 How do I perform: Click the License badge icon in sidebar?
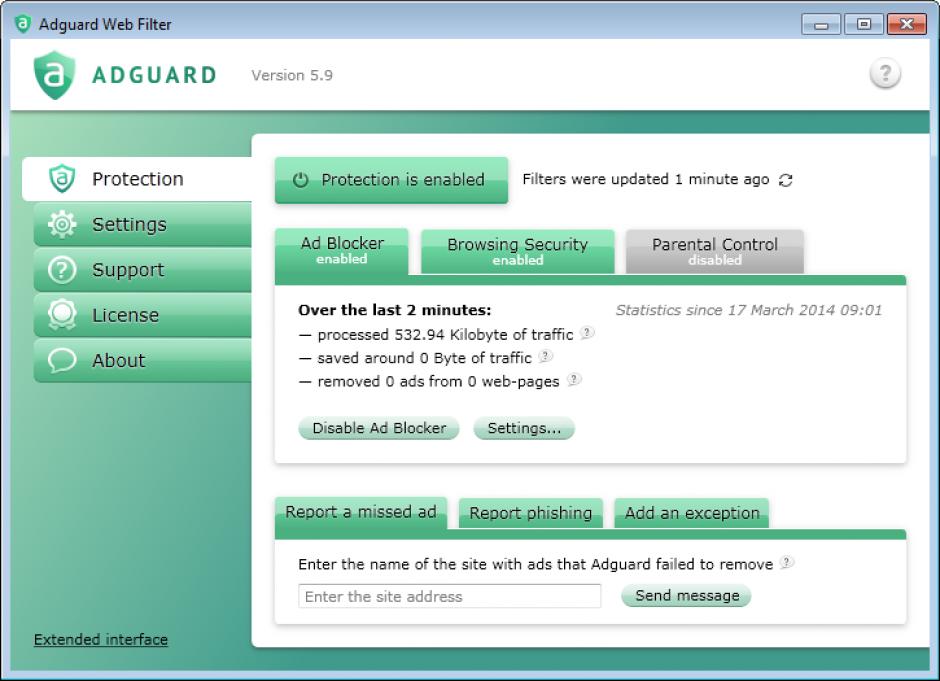[62, 315]
